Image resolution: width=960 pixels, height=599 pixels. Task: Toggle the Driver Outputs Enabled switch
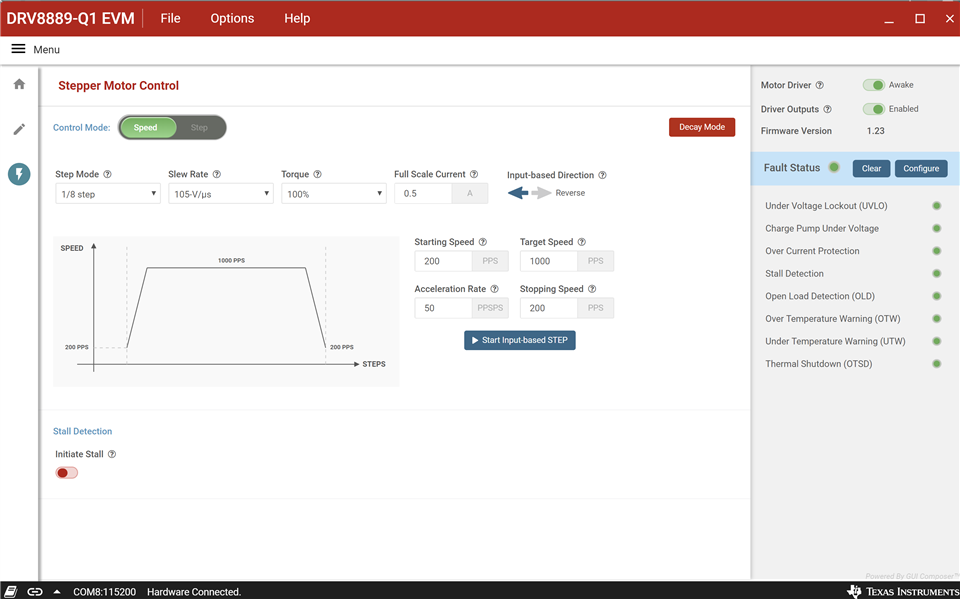(874, 109)
